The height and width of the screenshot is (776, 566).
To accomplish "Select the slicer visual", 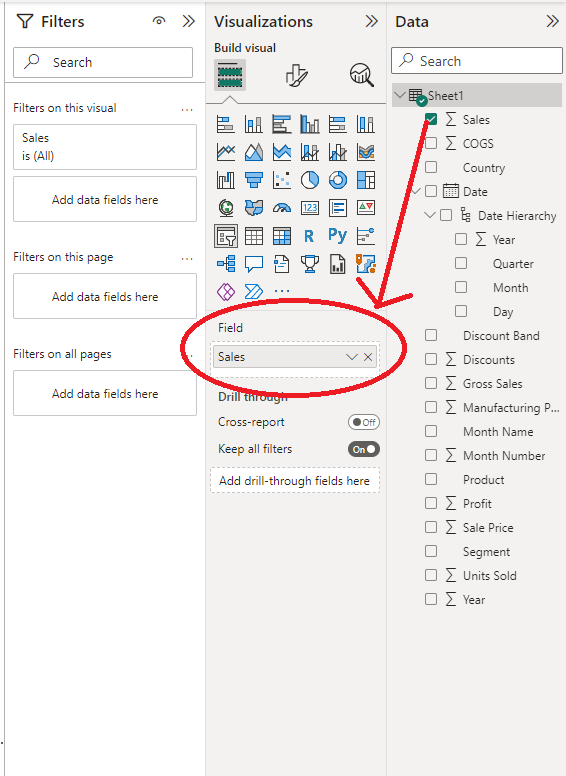I will point(226,236).
